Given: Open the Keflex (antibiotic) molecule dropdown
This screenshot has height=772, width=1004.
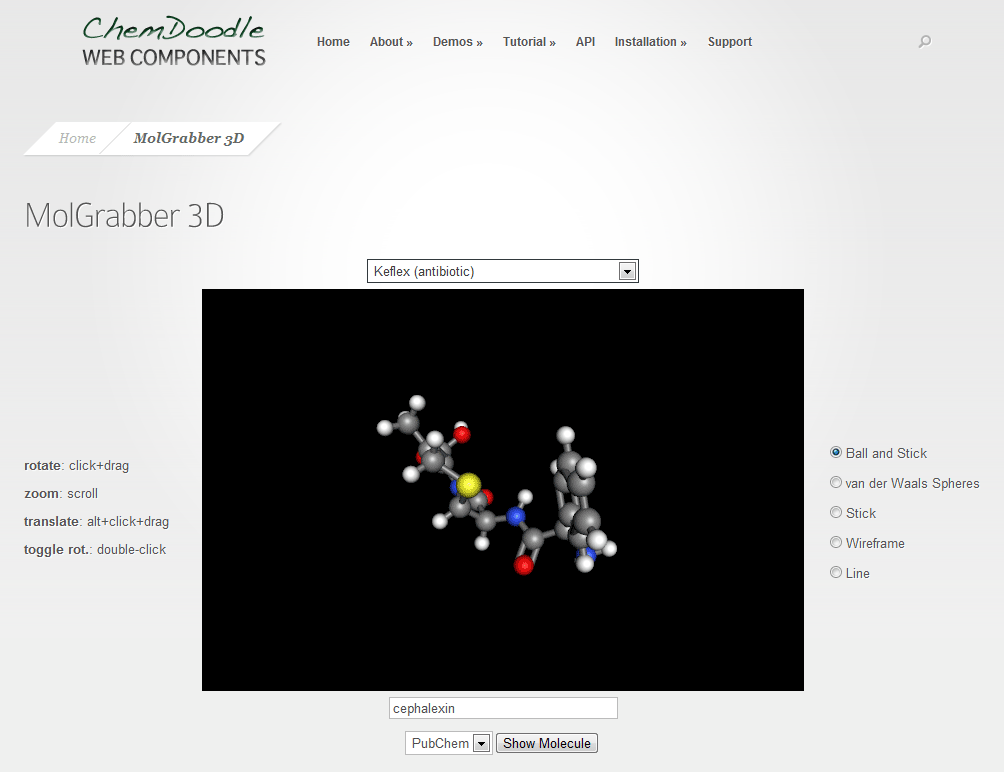Looking at the screenshot, I should click(x=503, y=271).
